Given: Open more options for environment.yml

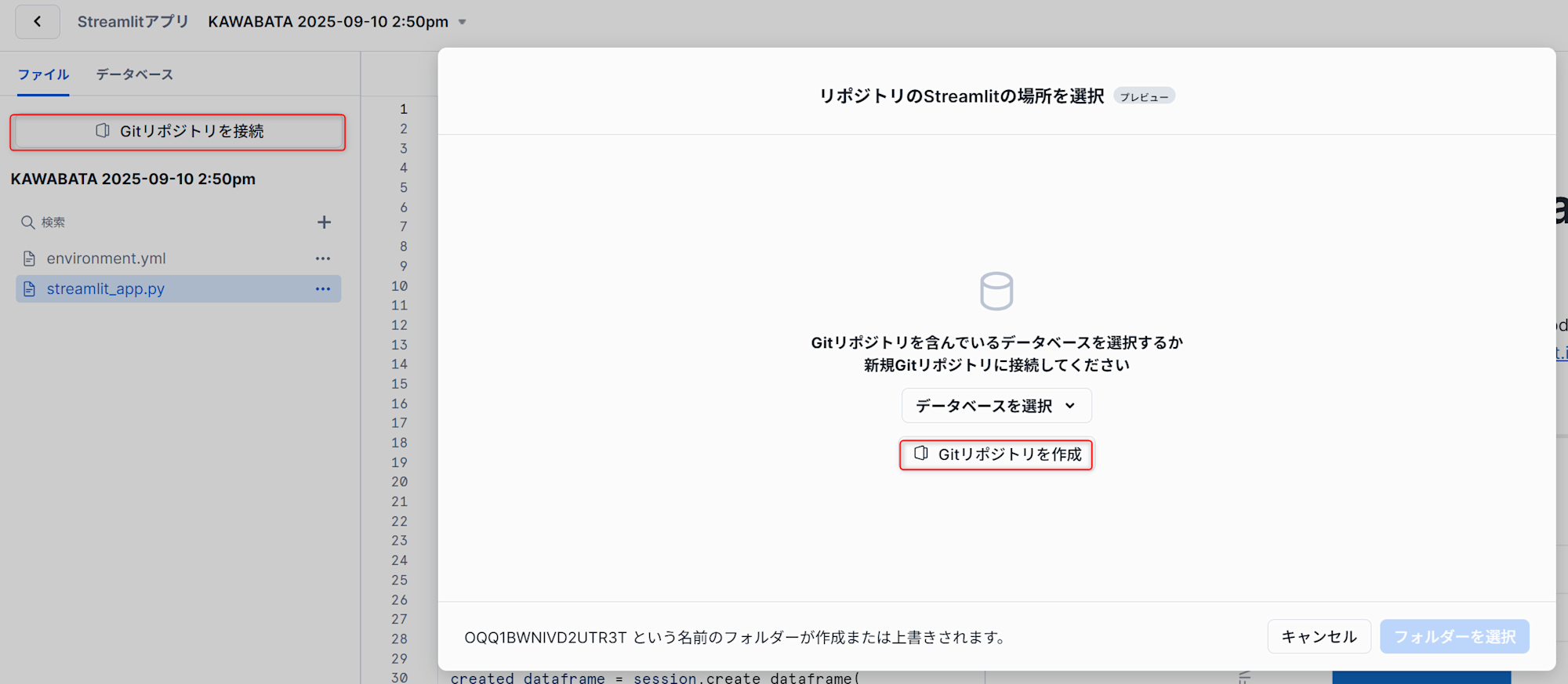Looking at the screenshot, I should 323,259.
